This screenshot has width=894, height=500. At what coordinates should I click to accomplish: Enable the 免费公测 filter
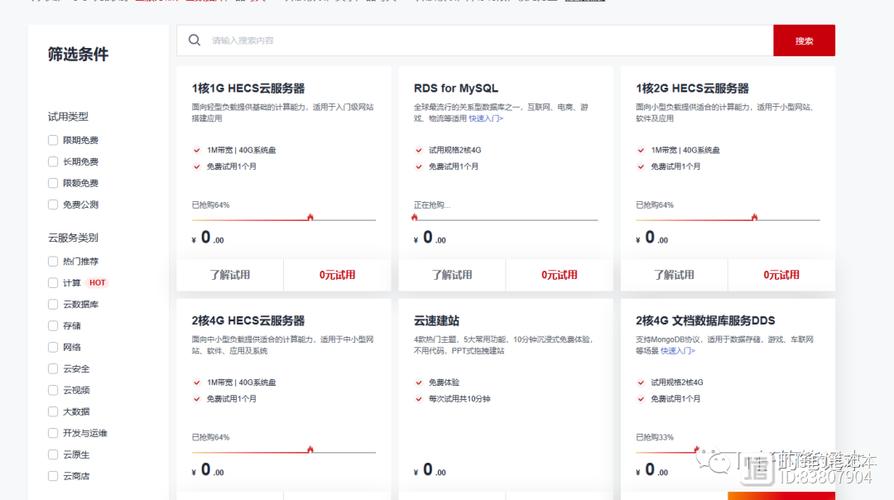[x=53, y=205]
